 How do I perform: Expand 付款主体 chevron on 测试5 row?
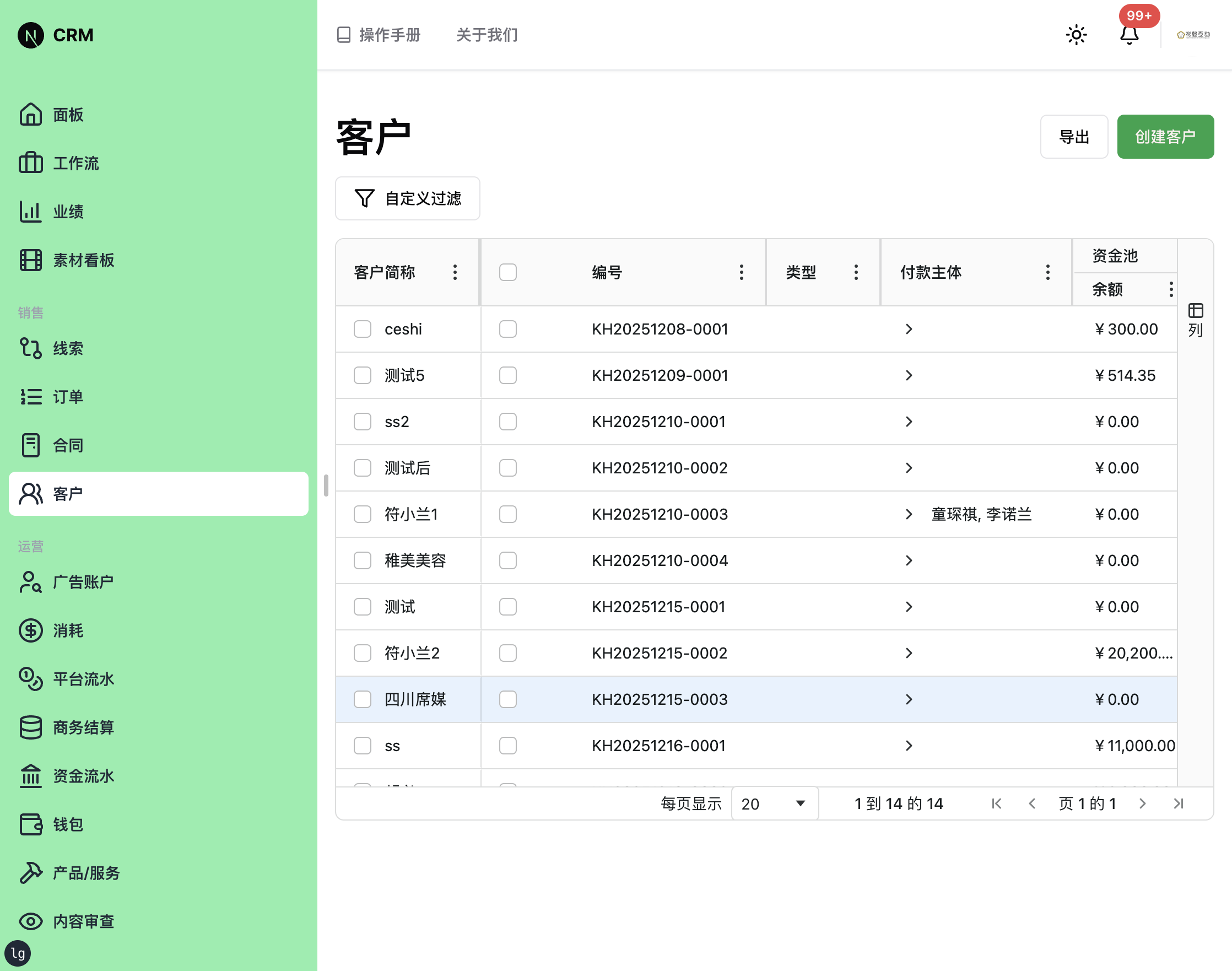point(909,375)
